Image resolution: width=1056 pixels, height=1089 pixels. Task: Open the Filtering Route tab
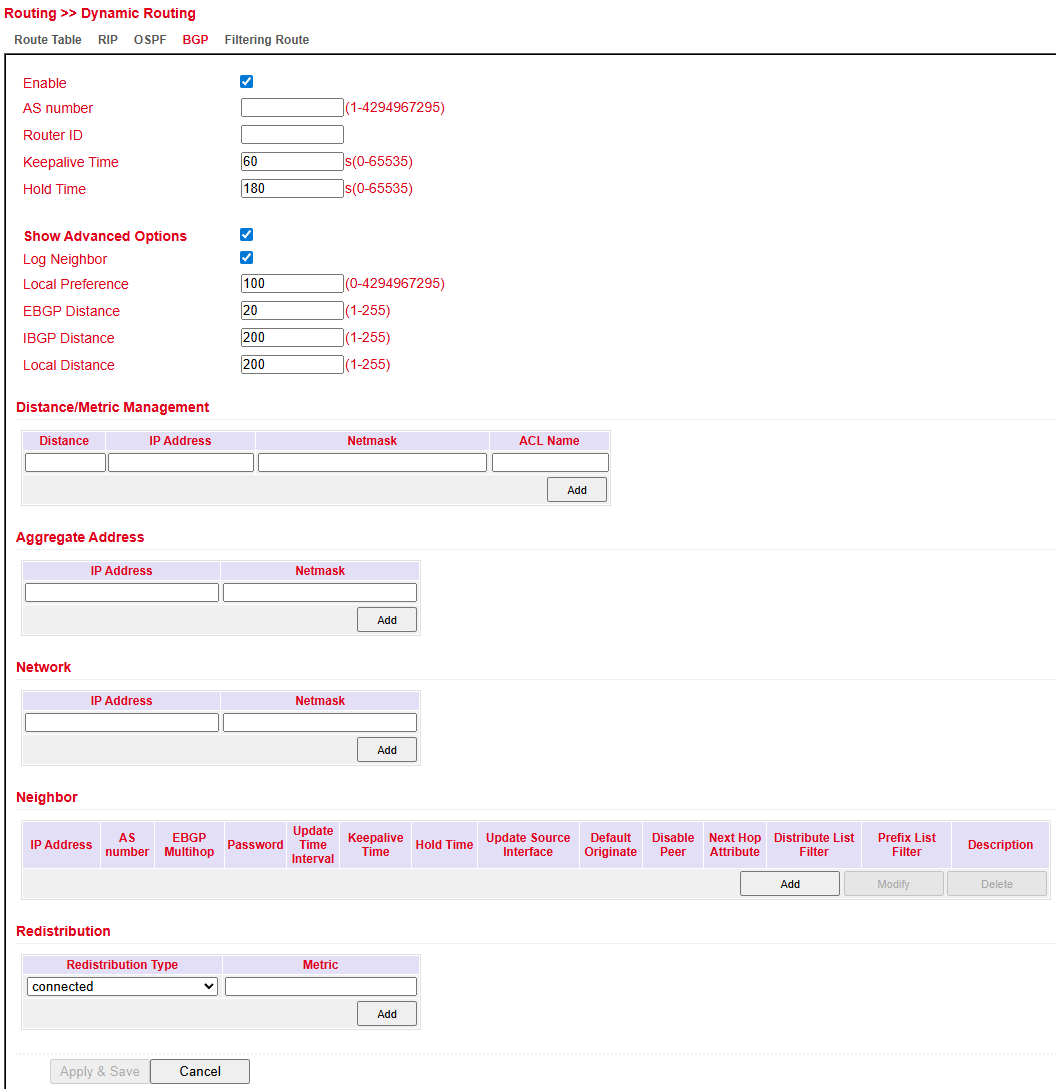[x=266, y=40]
